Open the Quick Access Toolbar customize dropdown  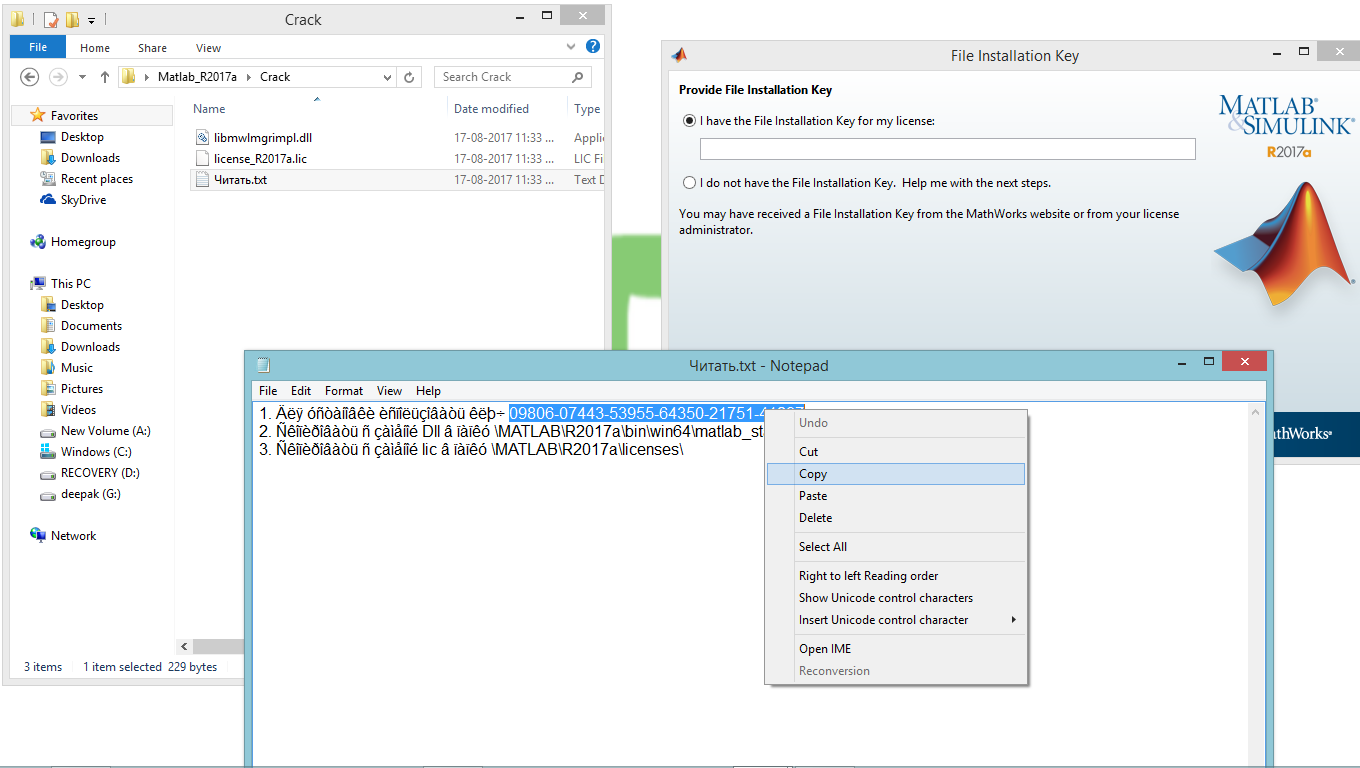pos(91,20)
